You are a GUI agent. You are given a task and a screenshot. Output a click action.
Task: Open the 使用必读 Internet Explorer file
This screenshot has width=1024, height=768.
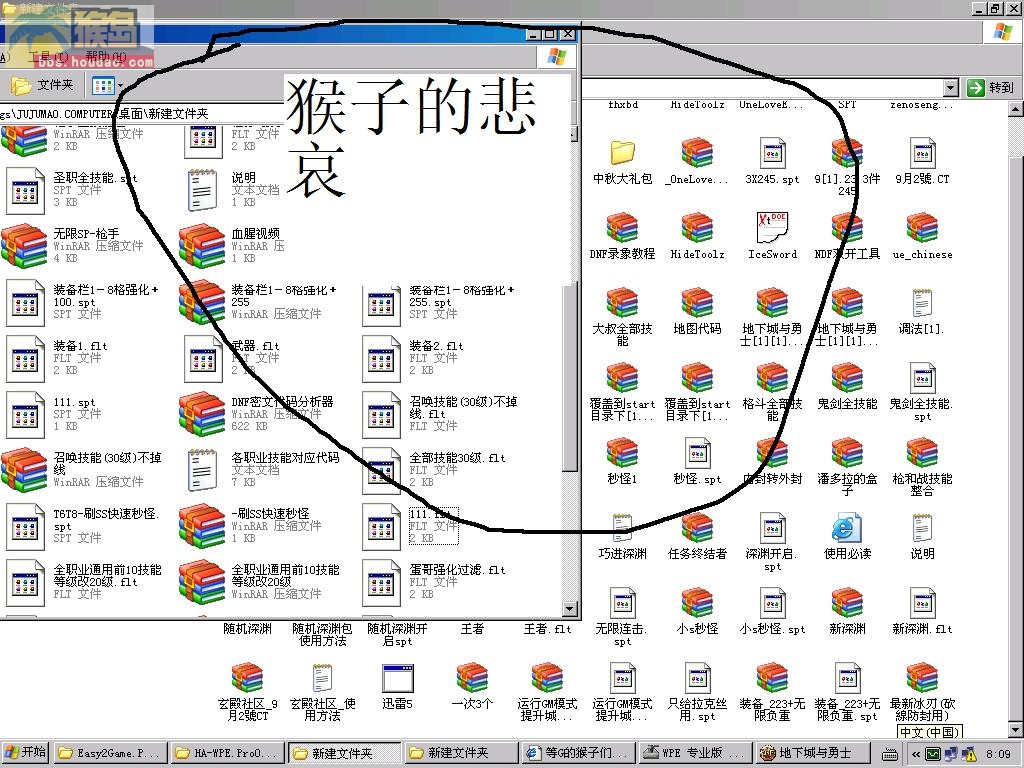(847, 536)
